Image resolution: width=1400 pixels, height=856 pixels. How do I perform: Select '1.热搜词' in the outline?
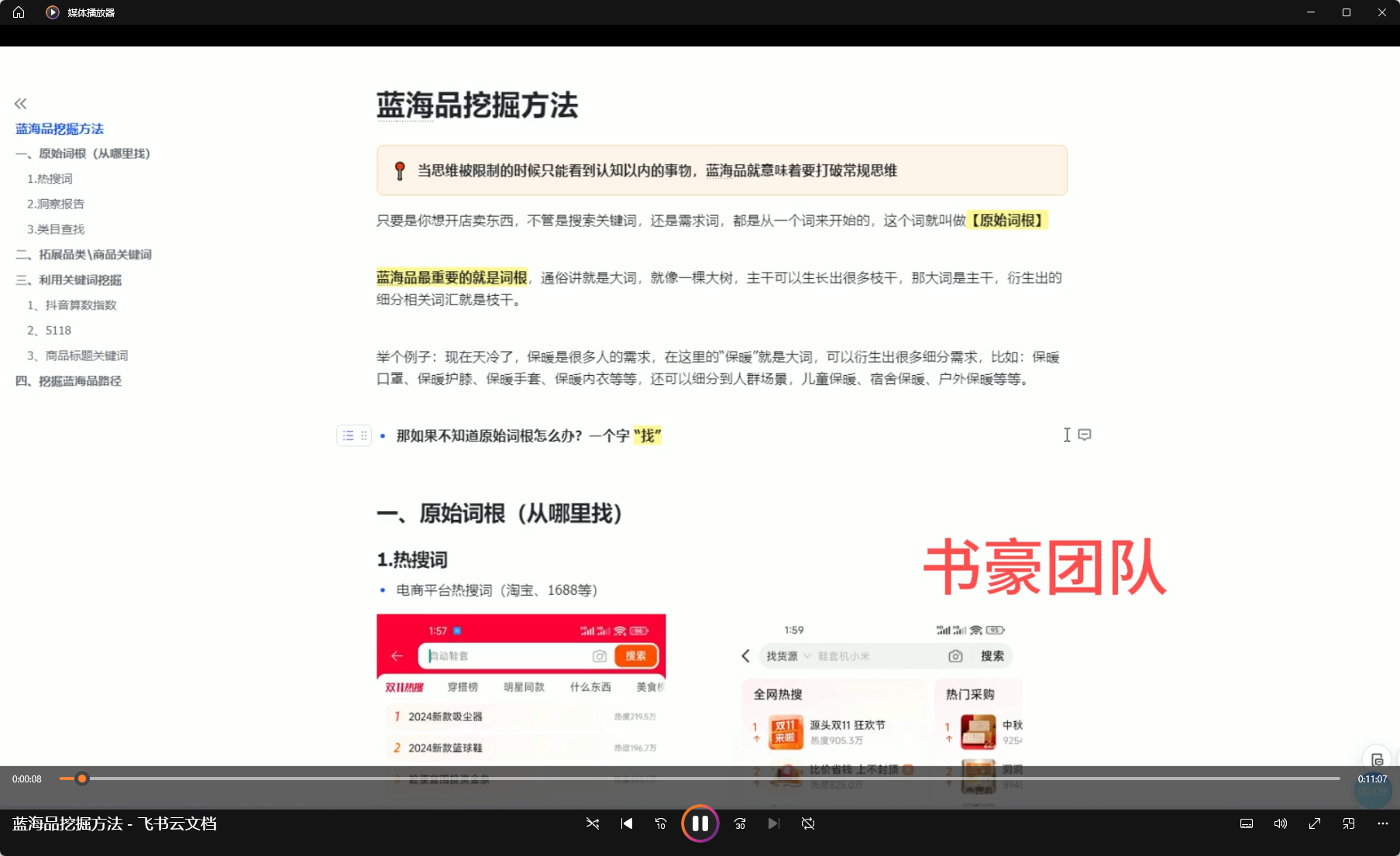[x=50, y=179]
